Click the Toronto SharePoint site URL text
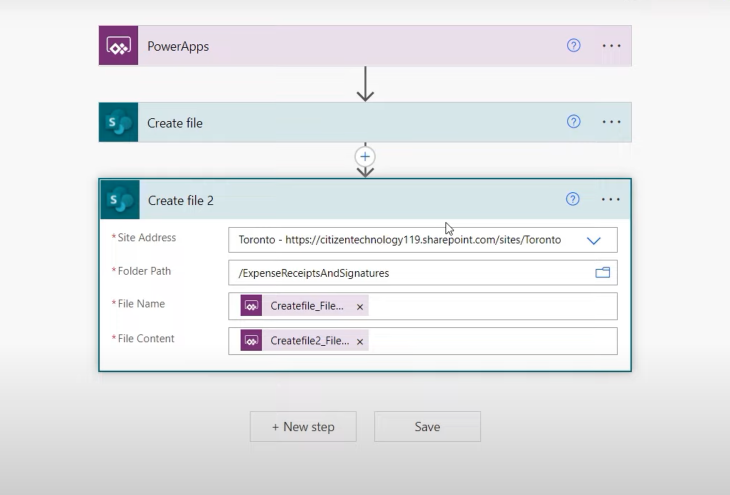730x495 pixels. pyautogui.click(x=400, y=240)
